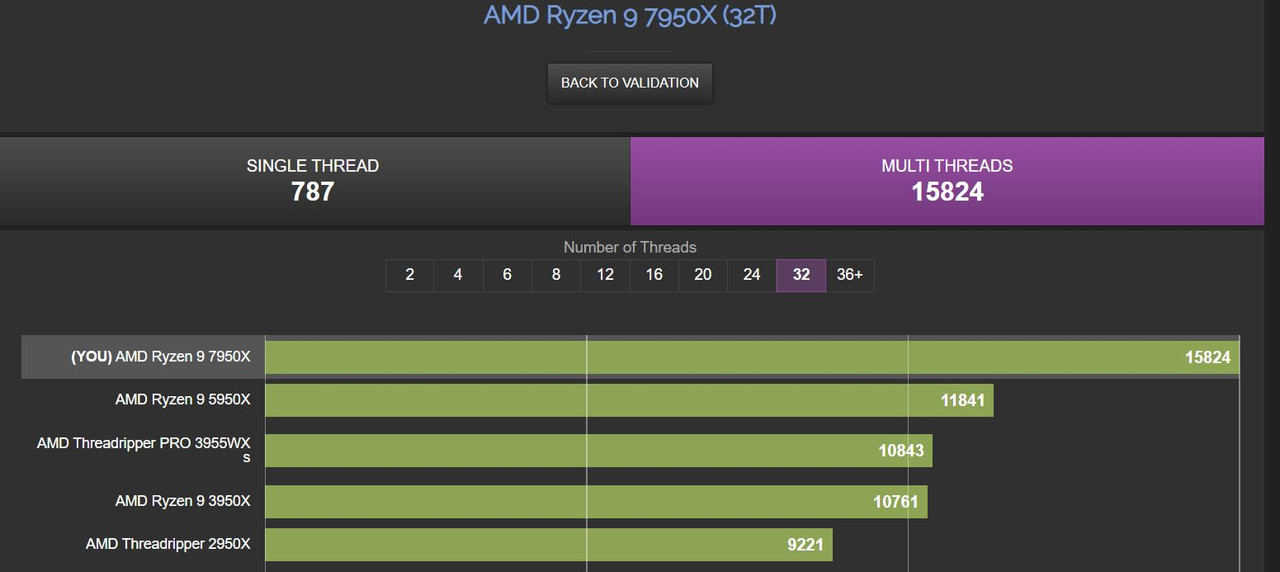Click the Back to Validation button
This screenshot has width=1280, height=572.
coord(630,83)
